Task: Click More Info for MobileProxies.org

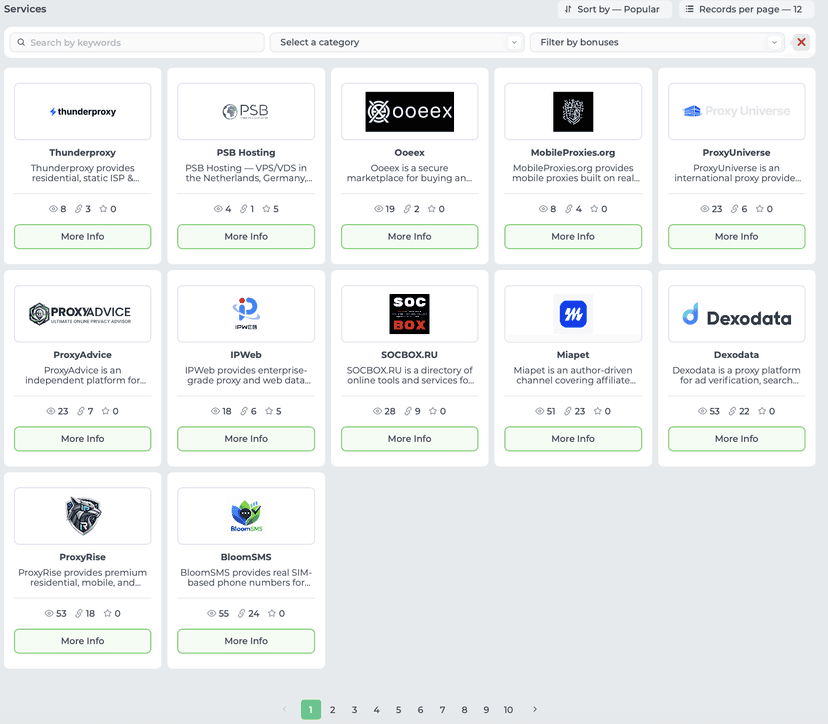Action: [573, 237]
